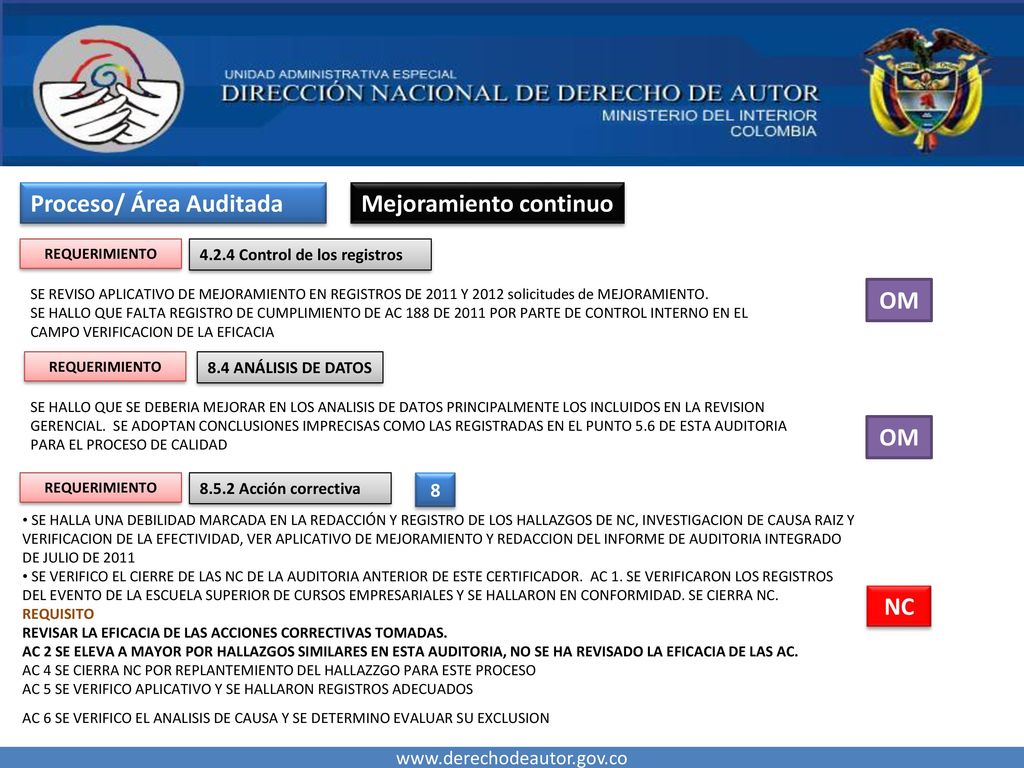Click line 'SE REVISO APLICATIVO DE MEJORAMIENTO EN REGISTROS'
The width and height of the screenshot is (1024, 768).
tap(369, 295)
